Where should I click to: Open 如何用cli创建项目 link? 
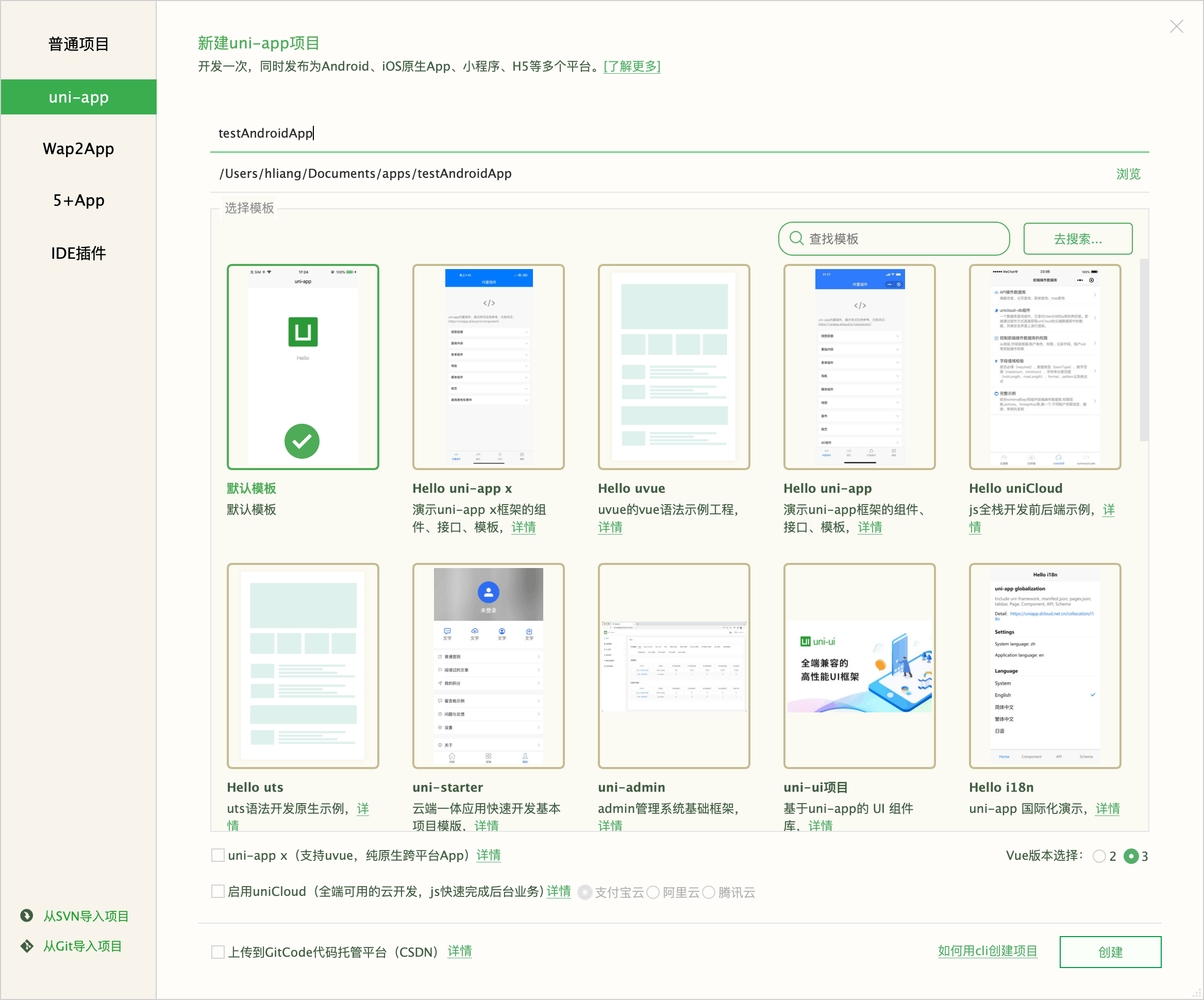point(988,951)
